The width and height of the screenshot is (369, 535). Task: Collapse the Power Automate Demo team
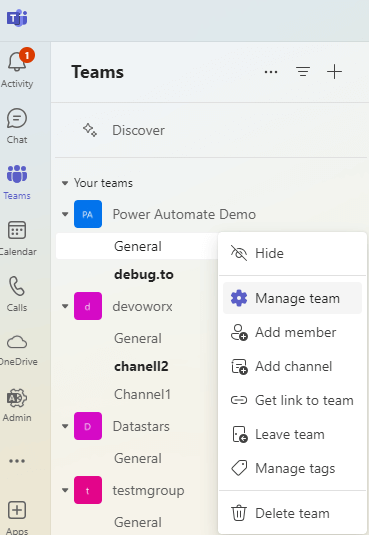click(65, 214)
